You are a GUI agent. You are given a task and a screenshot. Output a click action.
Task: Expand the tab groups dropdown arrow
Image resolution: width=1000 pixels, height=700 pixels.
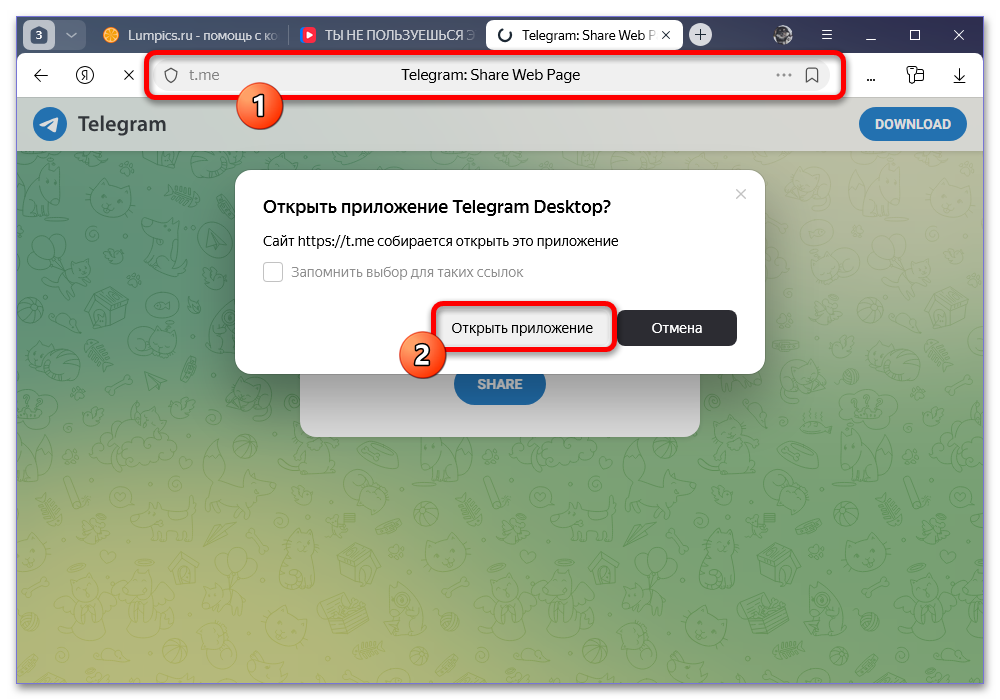point(71,35)
